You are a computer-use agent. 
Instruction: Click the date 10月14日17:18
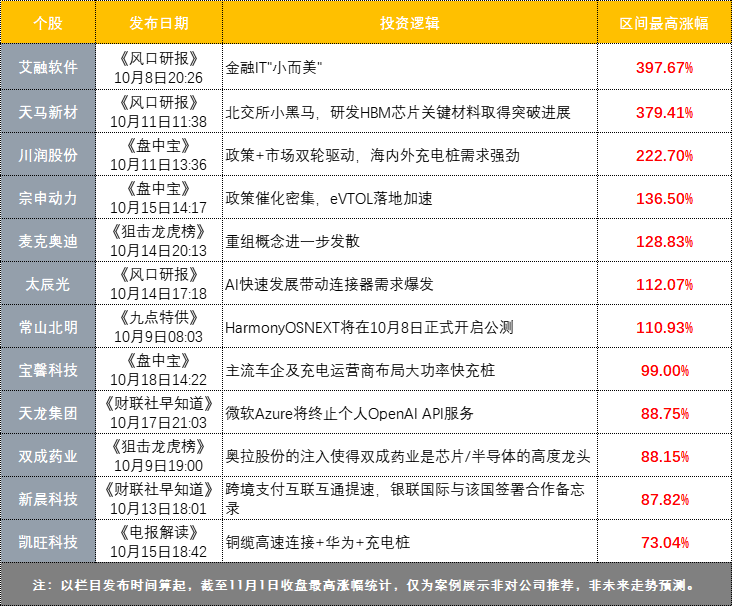(x=158, y=294)
